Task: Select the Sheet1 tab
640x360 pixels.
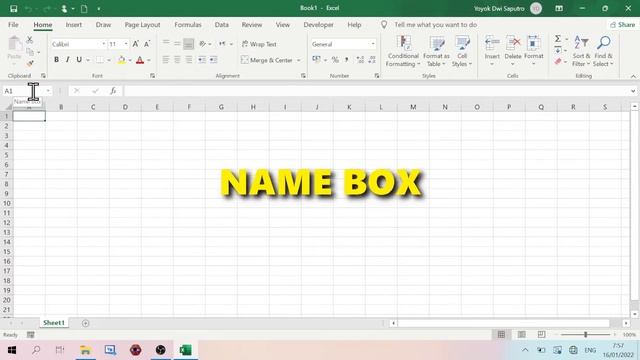Action: [x=54, y=323]
